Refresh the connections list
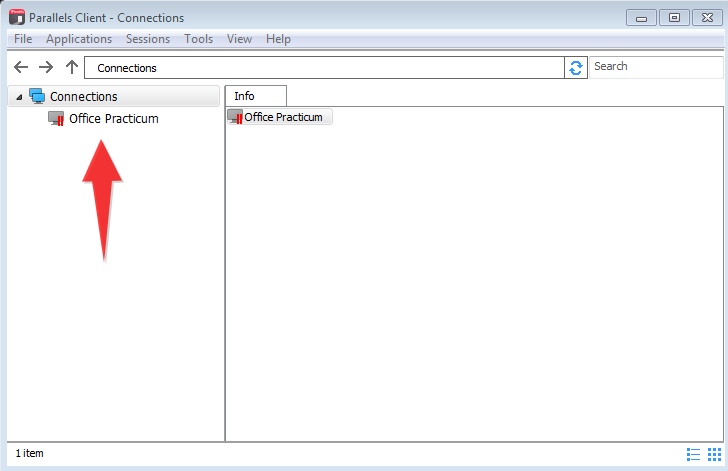This screenshot has width=728, height=471. 576,68
